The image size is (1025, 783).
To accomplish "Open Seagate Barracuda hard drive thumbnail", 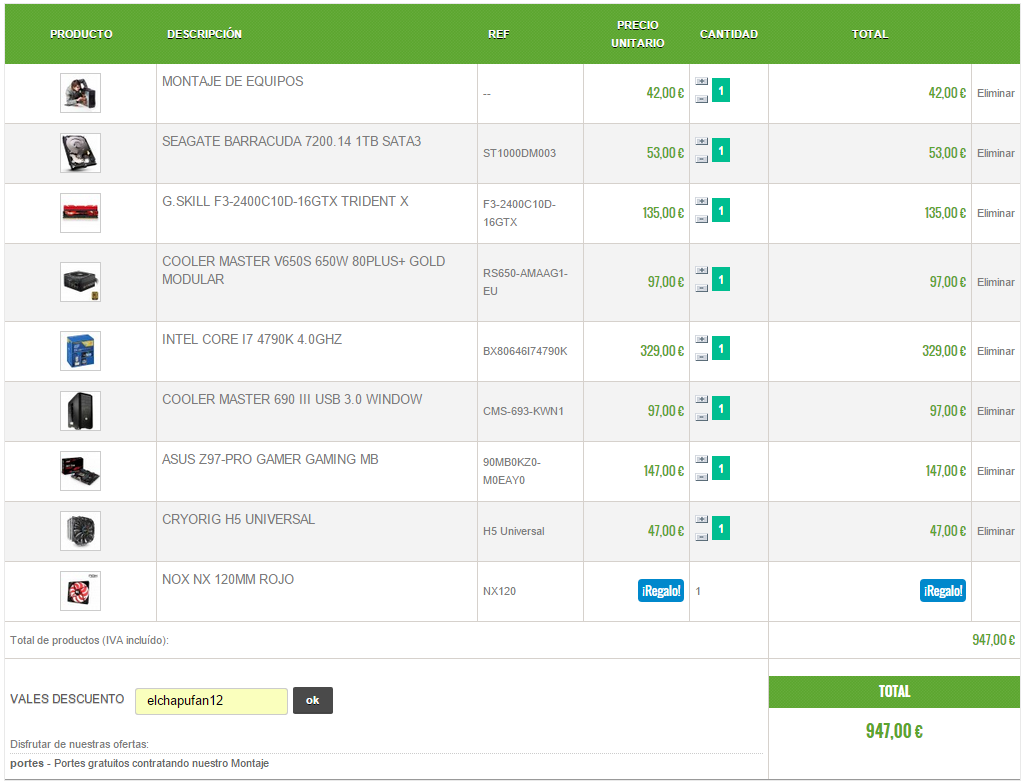I will (x=80, y=153).
